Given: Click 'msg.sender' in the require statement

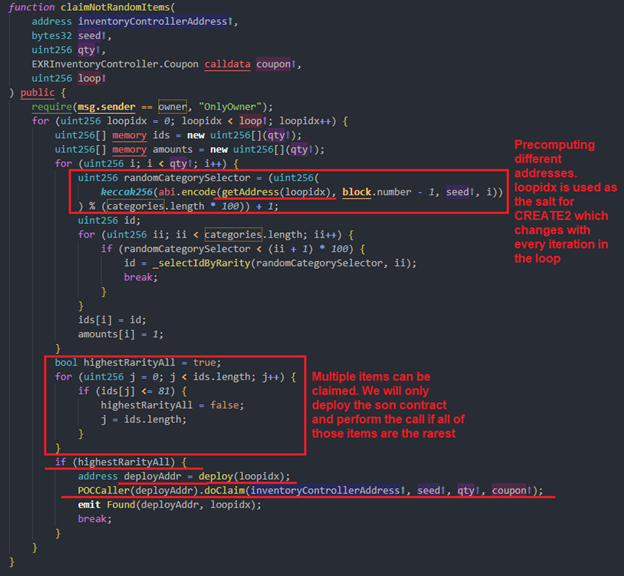Looking at the screenshot, I should (106, 107).
